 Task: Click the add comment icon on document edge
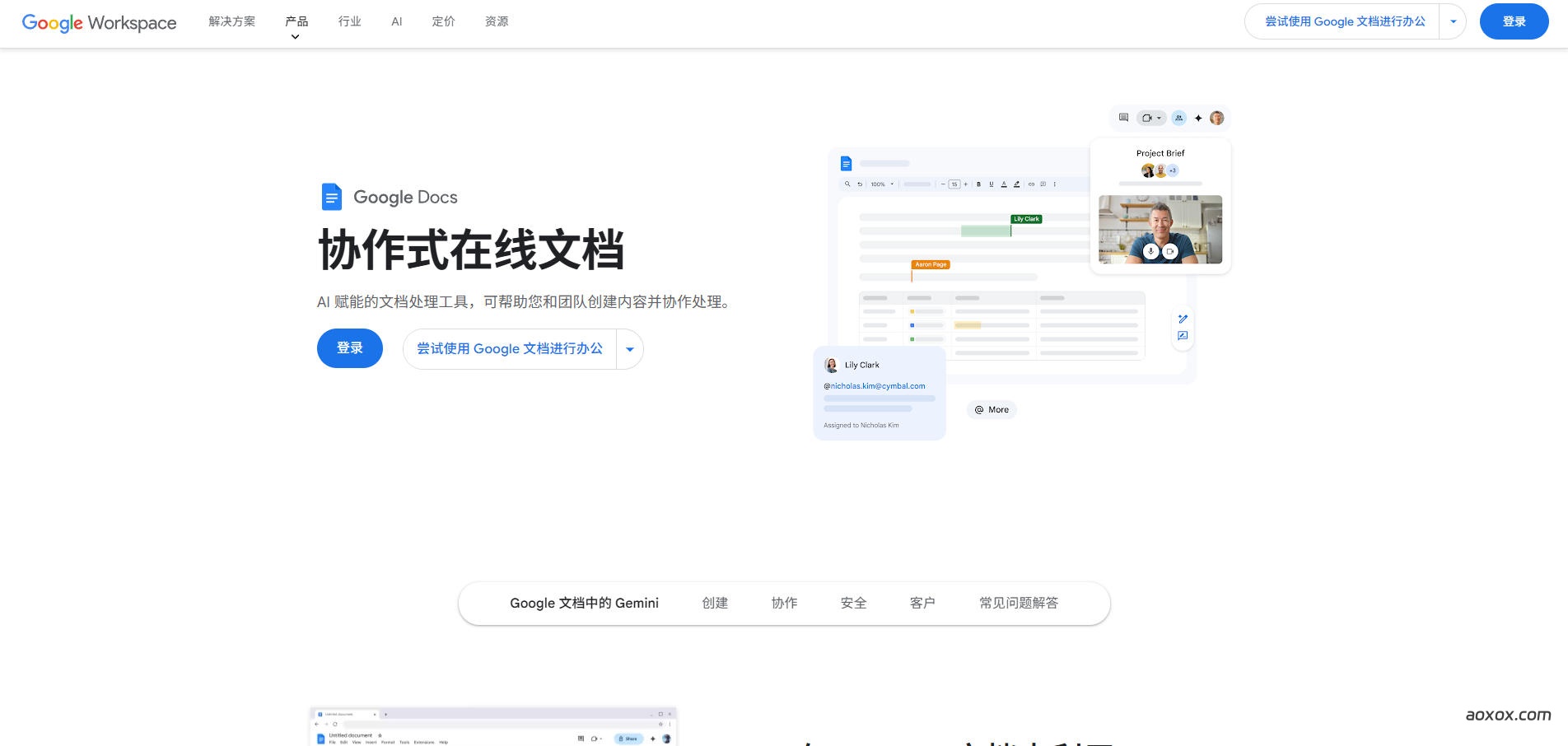click(1183, 336)
